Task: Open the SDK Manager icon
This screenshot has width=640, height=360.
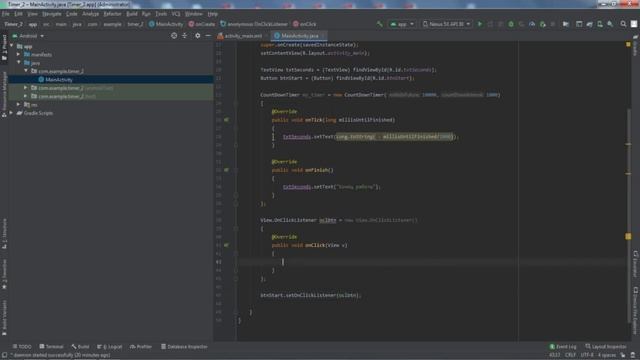Action: [610, 24]
